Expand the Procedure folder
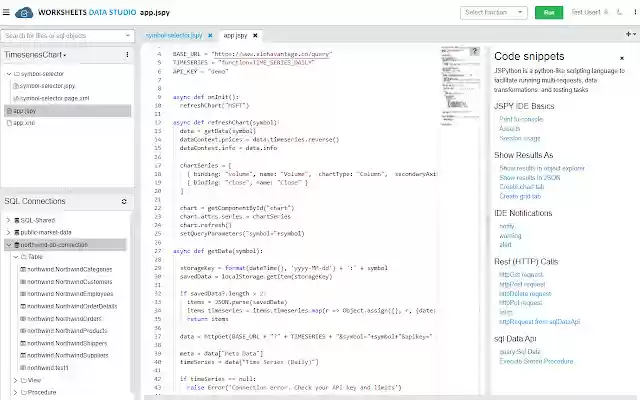This screenshot has height=400, width=640. coord(16,393)
